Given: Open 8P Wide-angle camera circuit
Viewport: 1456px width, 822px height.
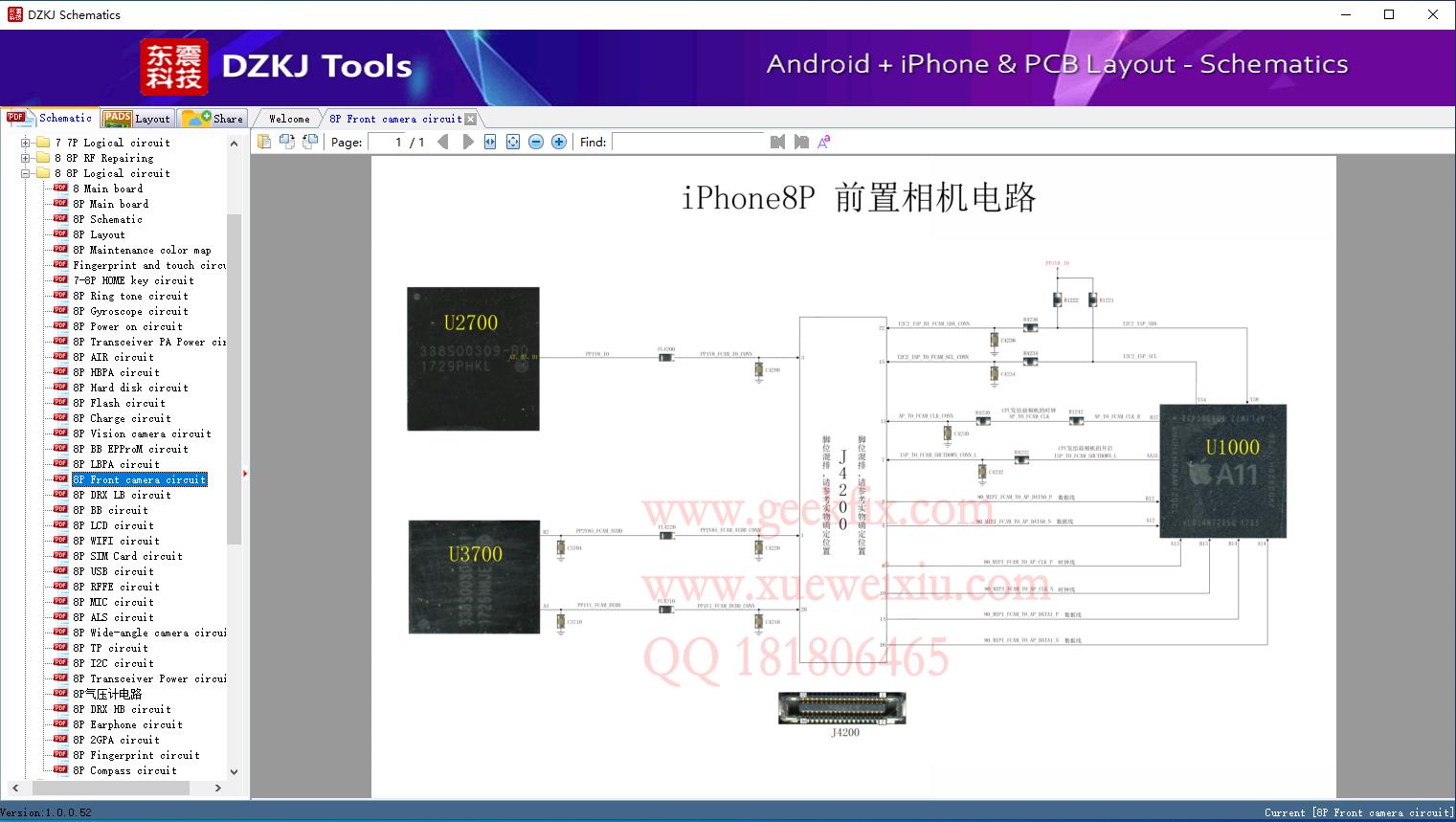Looking at the screenshot, I should click(149, 633).
